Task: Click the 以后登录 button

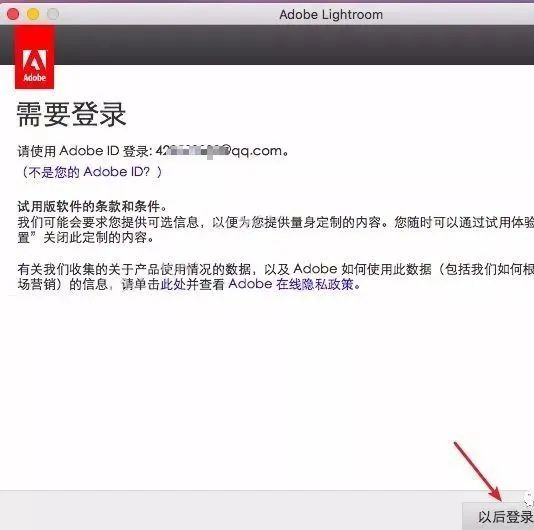Action: [x=499, y=516]
